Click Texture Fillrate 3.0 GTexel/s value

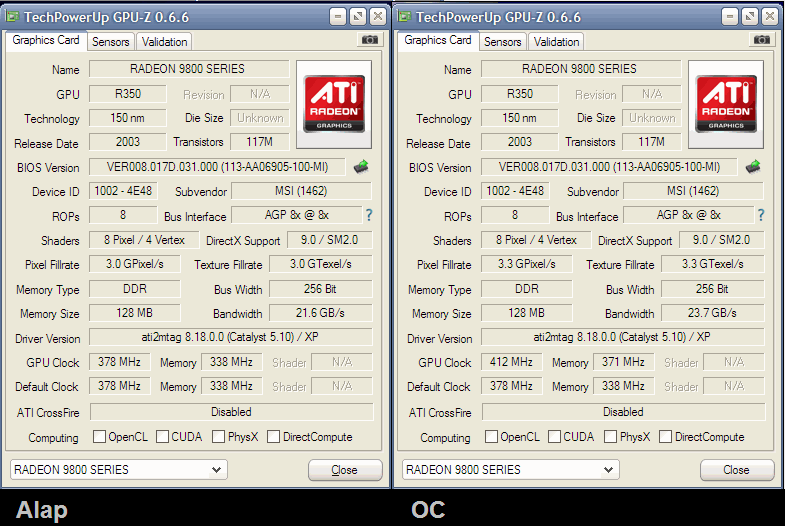click(320, 264)
